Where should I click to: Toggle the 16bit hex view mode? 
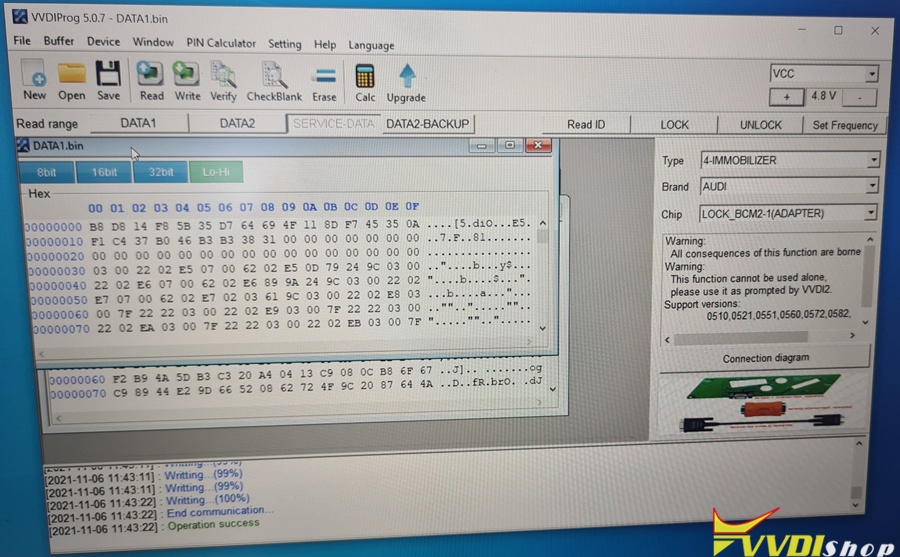pos(104,172)
